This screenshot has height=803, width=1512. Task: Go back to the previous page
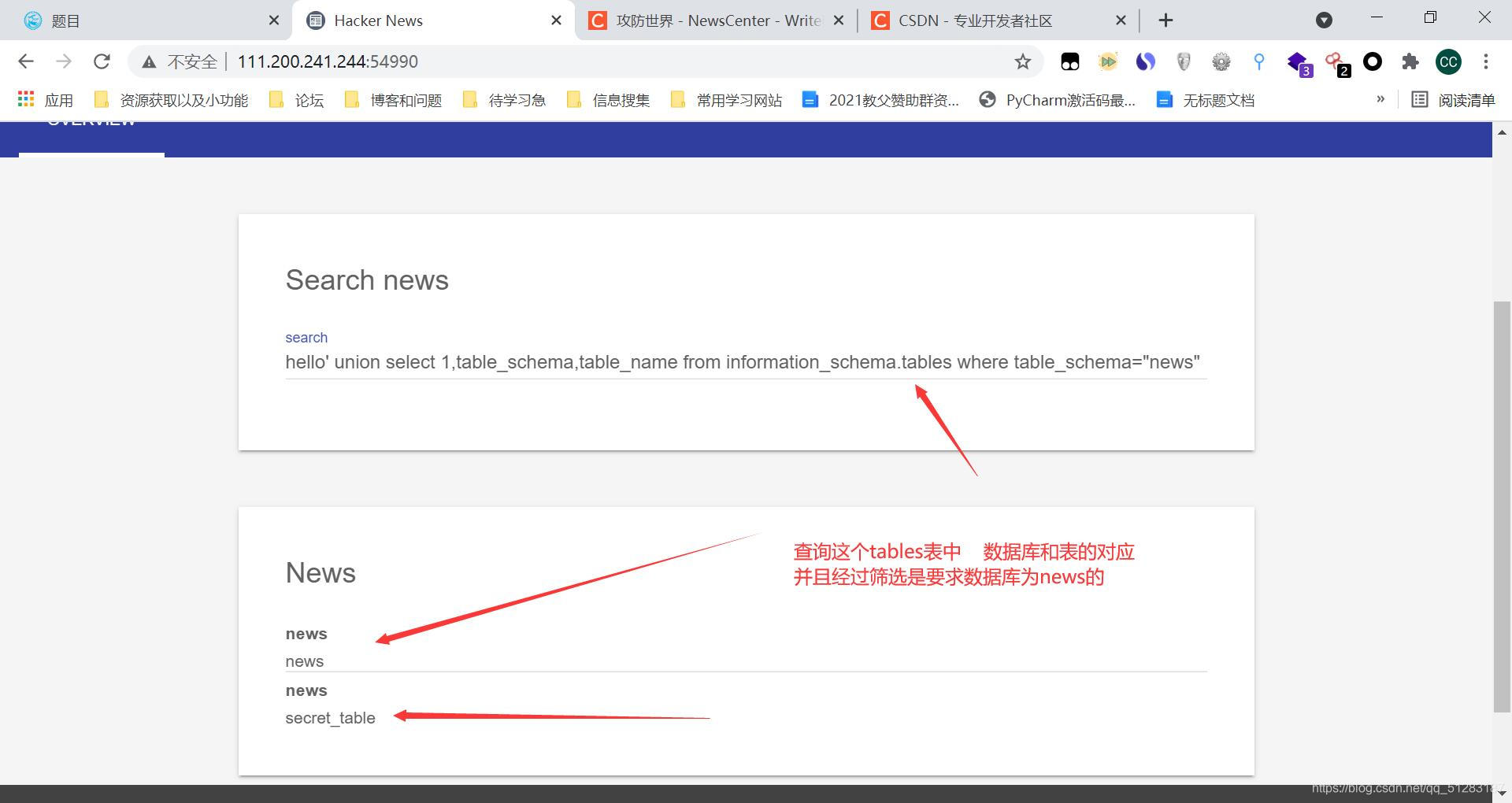(x=26, y=61)
